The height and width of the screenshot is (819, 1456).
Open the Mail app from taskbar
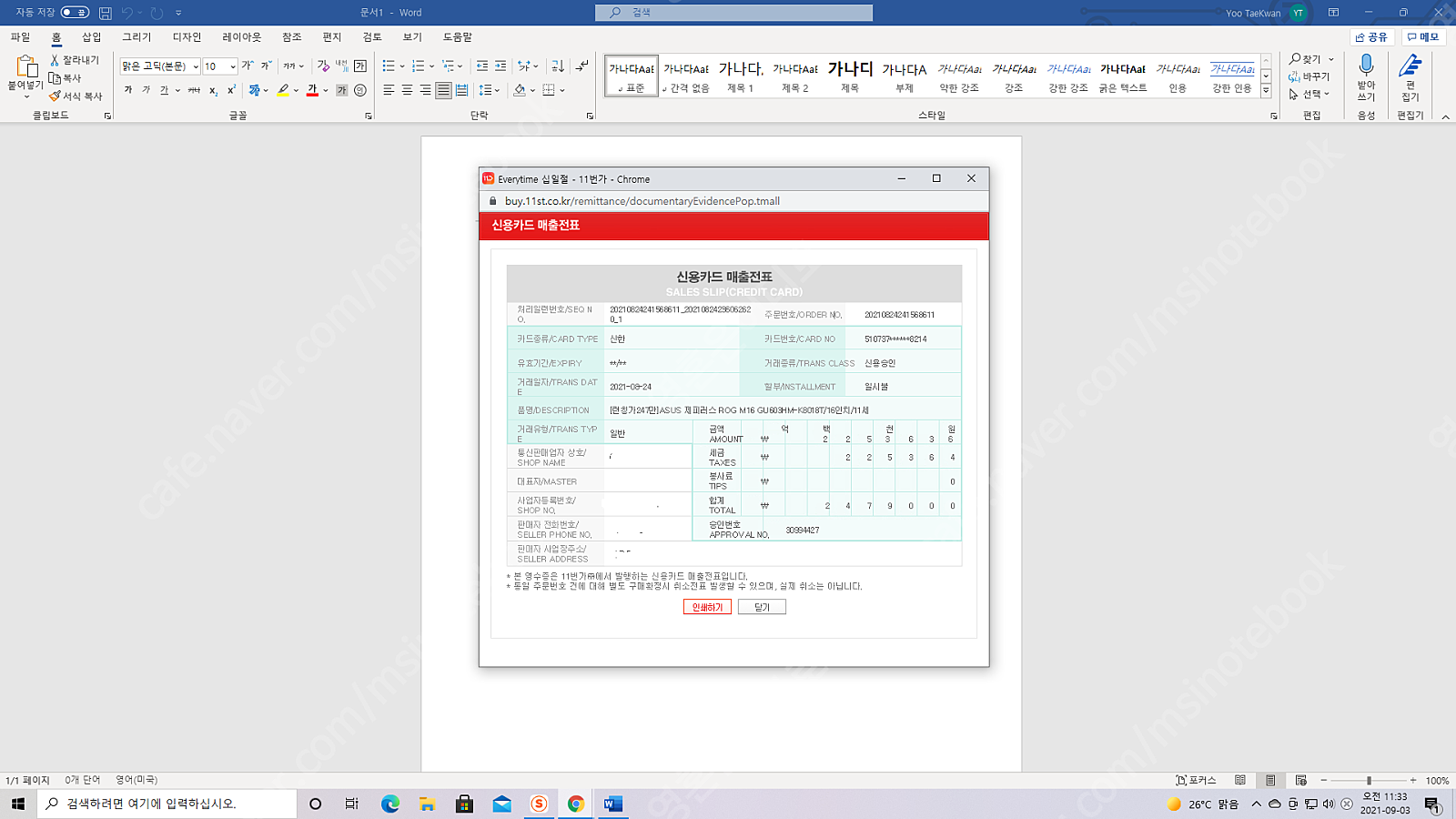[x=501, y=804]
